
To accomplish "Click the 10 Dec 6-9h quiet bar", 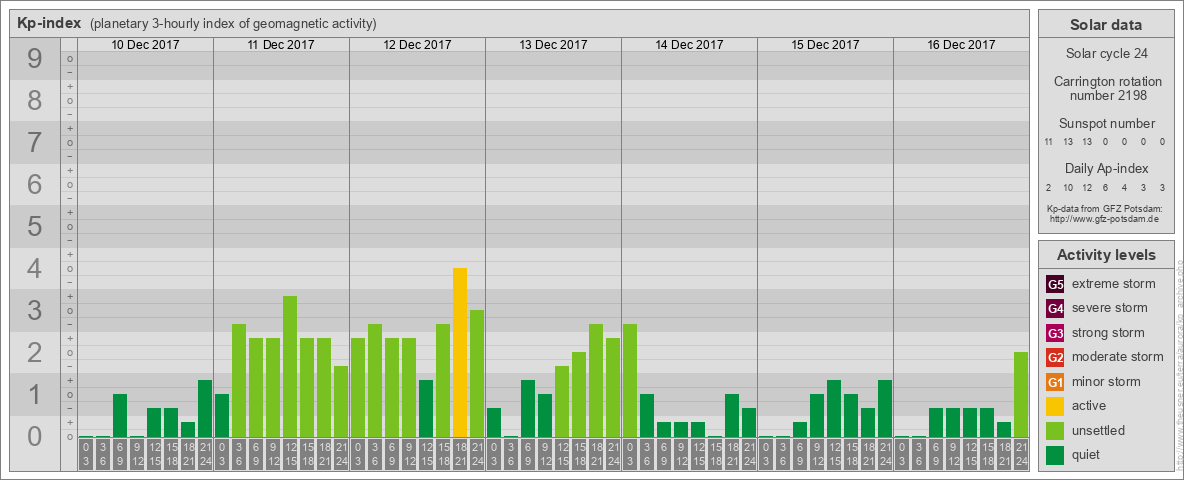I will pyautogui.click(x=120, y=415).
